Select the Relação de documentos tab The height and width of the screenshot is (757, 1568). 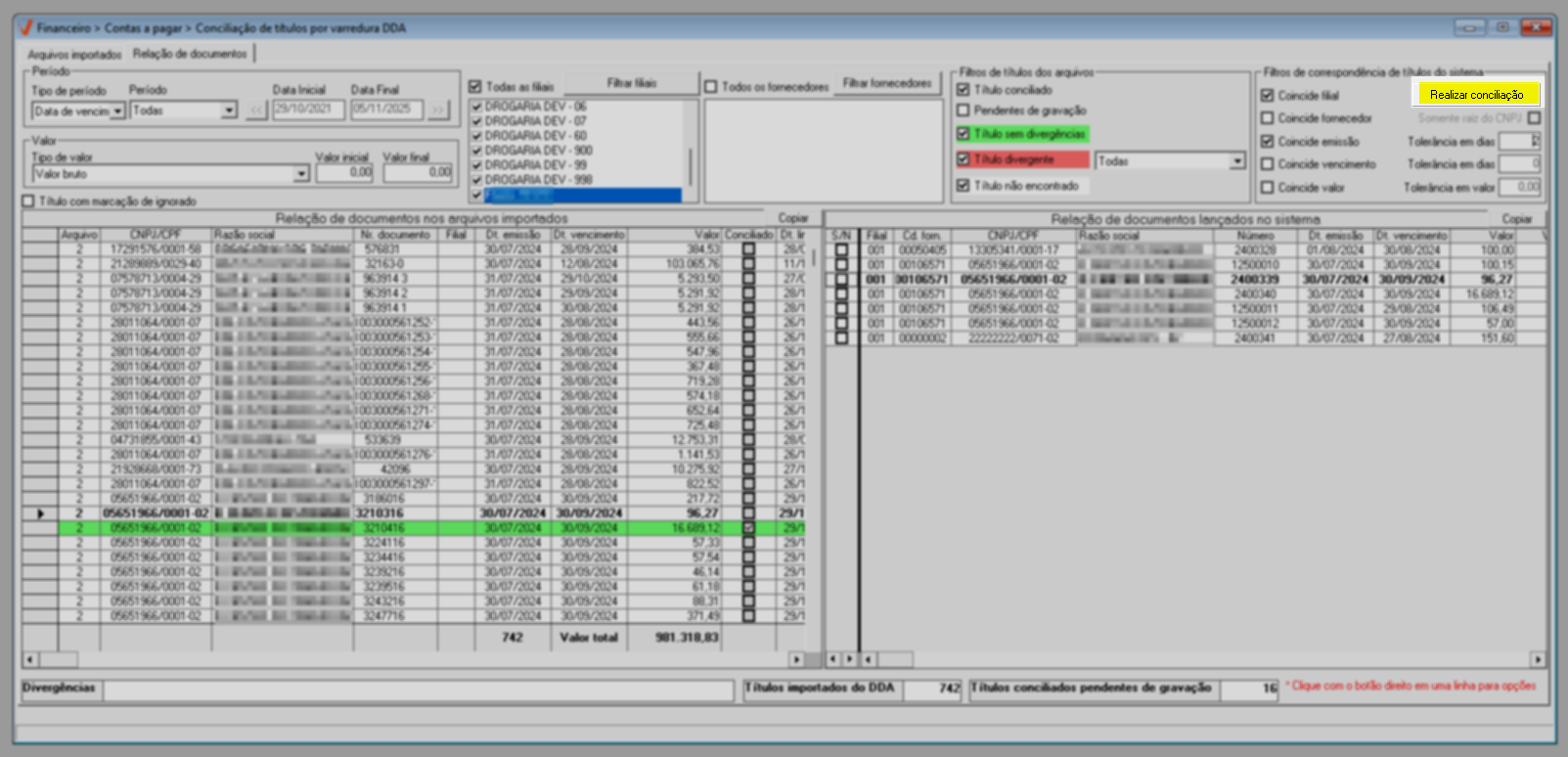(190, 54)
